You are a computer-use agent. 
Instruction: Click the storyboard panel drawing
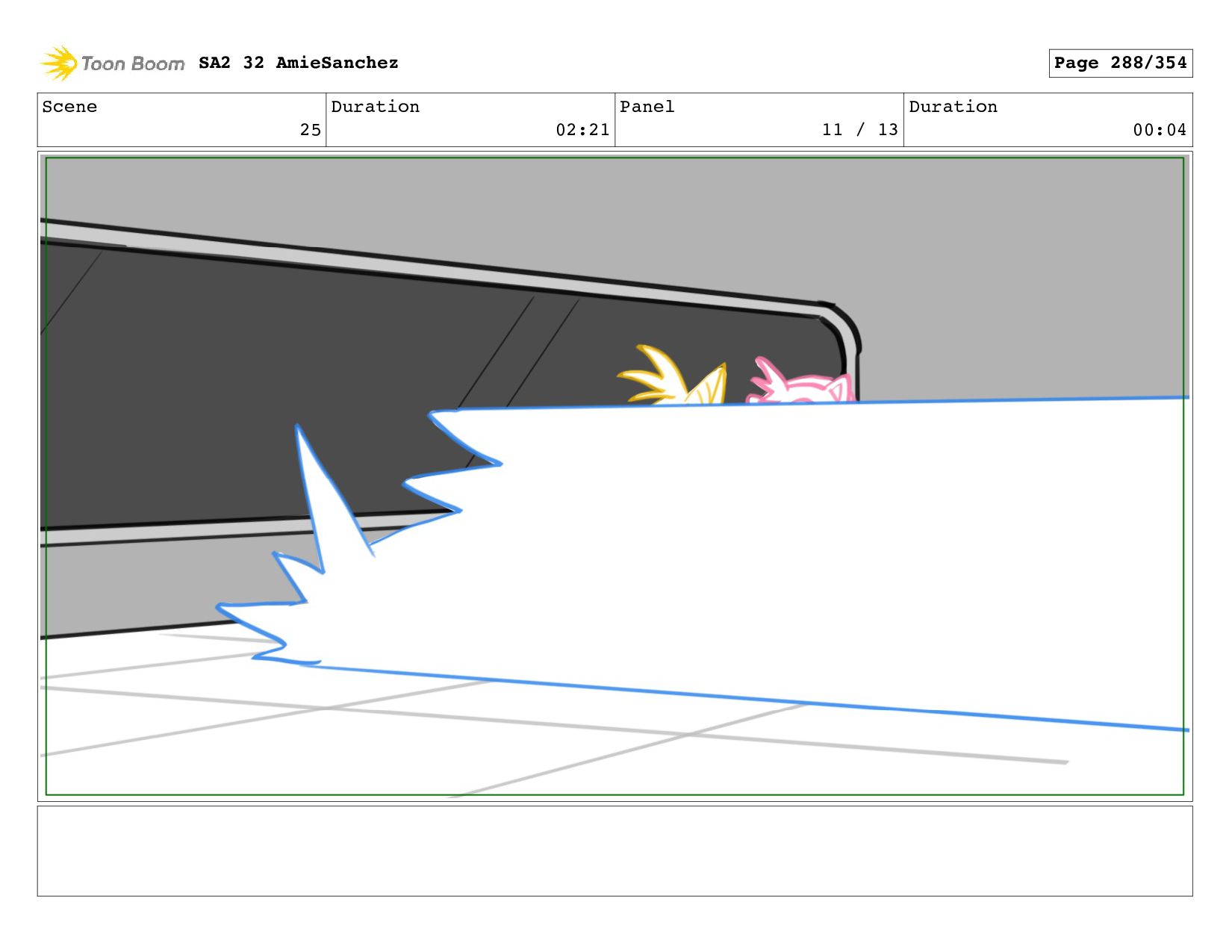coord(615,476)
